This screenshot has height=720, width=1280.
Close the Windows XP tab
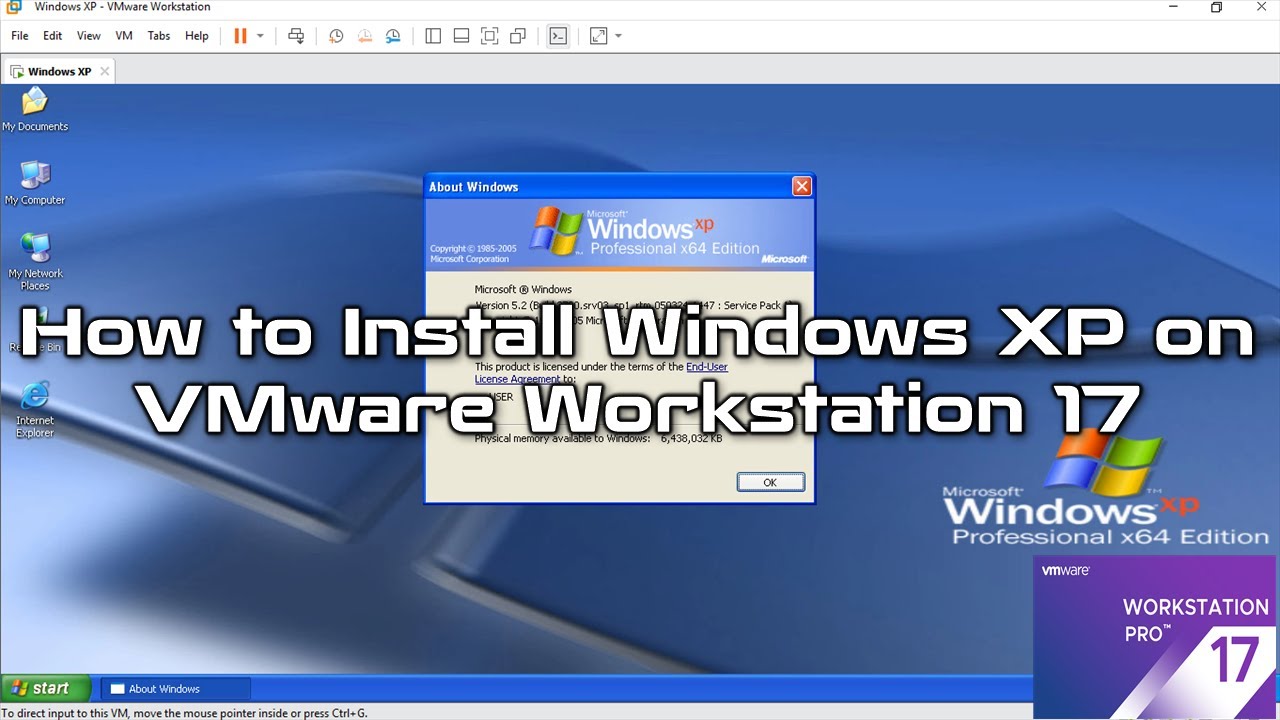point(104,72)
